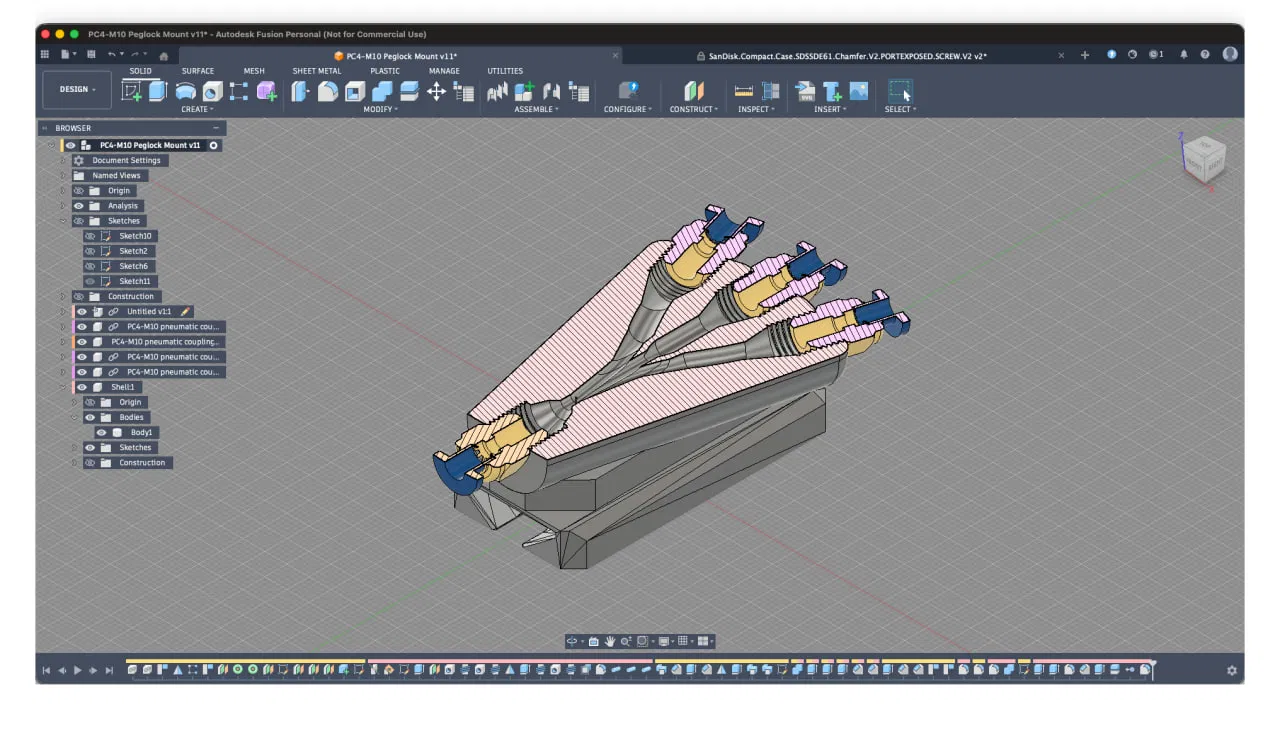Click the Save icon in the title toolbar

pyautogui.click(x=91, y=54)
